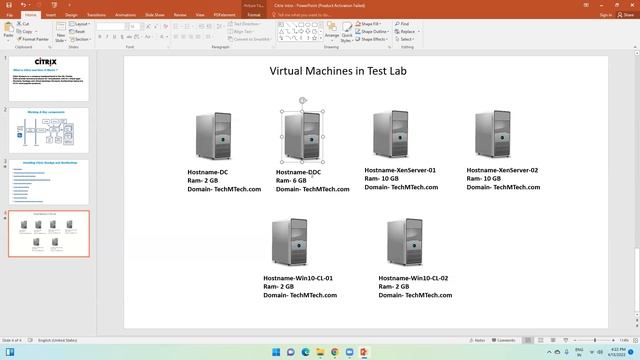Screen dimensions: 640x360
Task: Open File Explorer from taskbar
Action: [x=320, y=352]
